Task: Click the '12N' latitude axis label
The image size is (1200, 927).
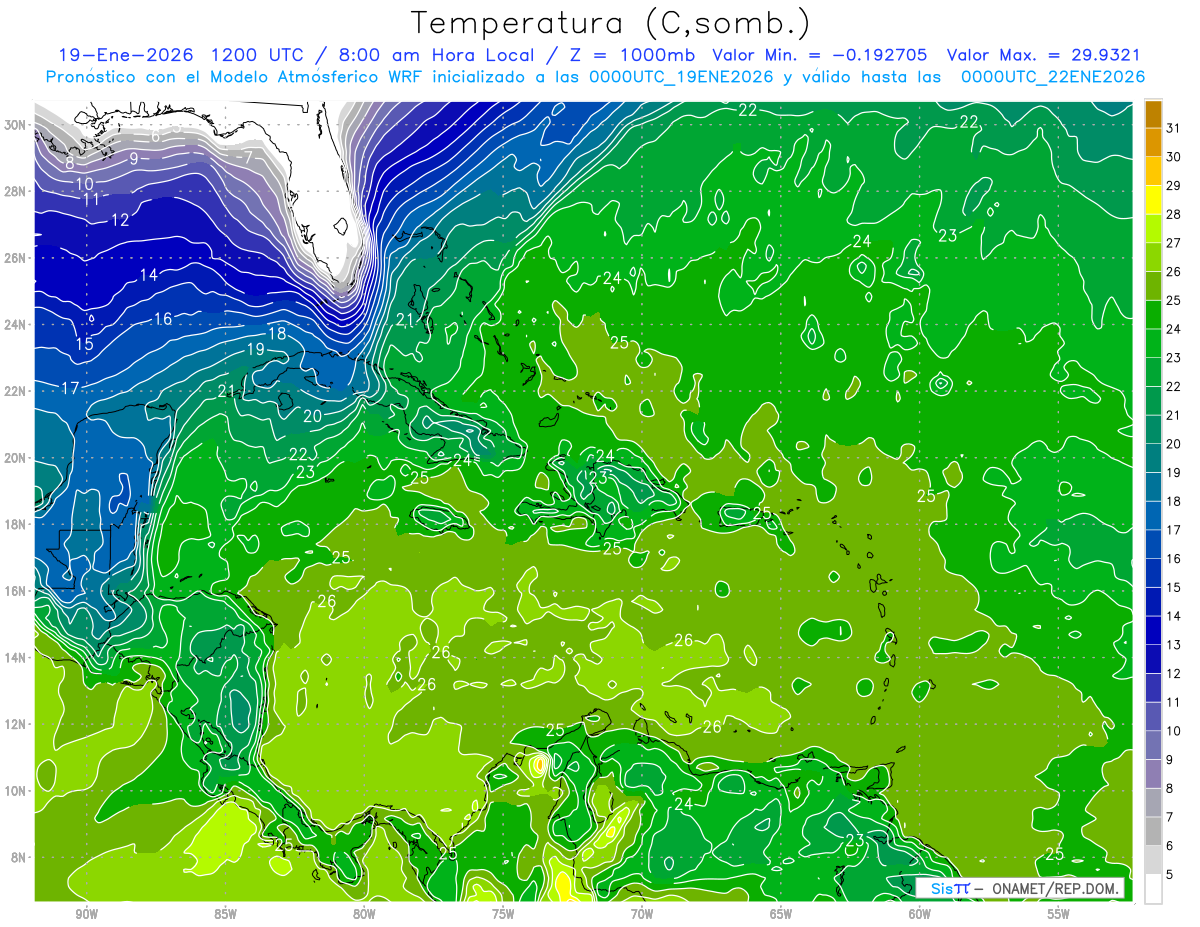Action: pyautogui.click(x=16, y=724)
